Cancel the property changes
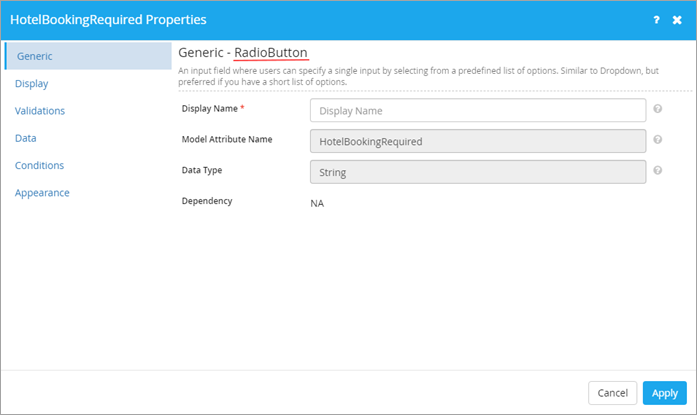This screenshot has width=697, height=415. pyautogui.click(x=613, y=393)
